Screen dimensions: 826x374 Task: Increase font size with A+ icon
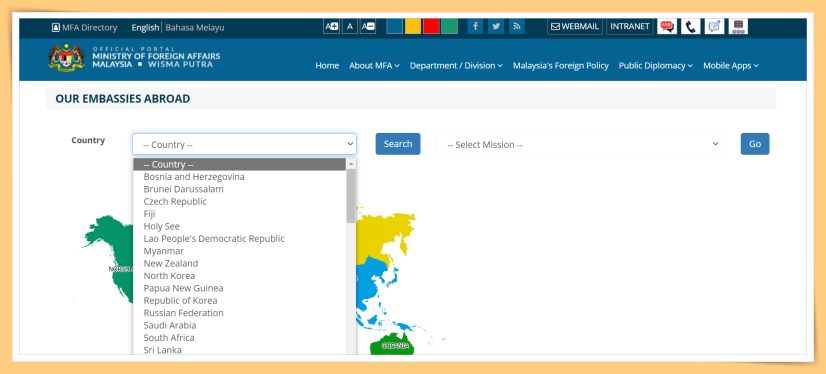[331, 26]
